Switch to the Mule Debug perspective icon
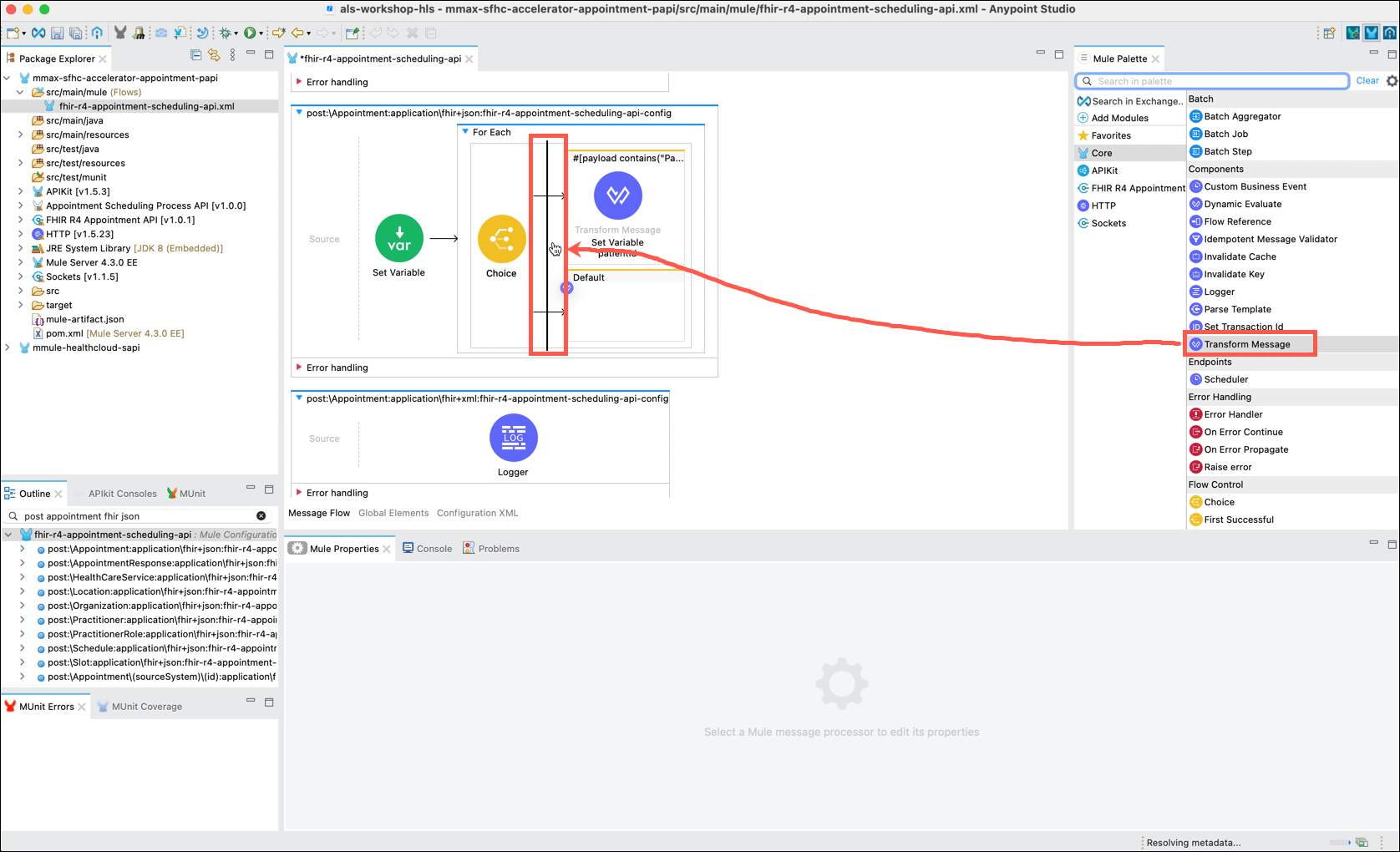The height and width of the screenshot is (852, 1400). 1352,33
